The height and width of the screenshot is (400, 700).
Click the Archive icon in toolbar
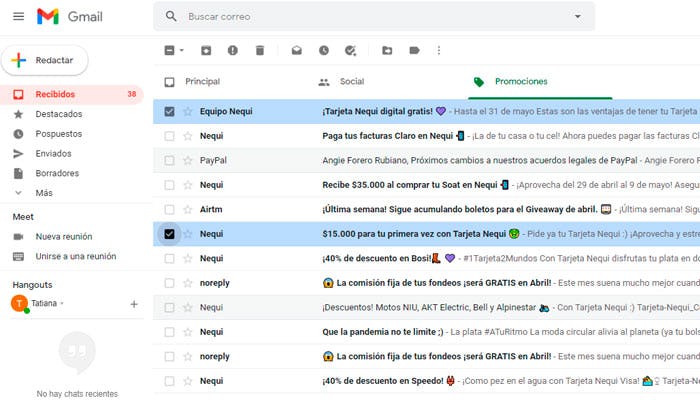[206, 50]
